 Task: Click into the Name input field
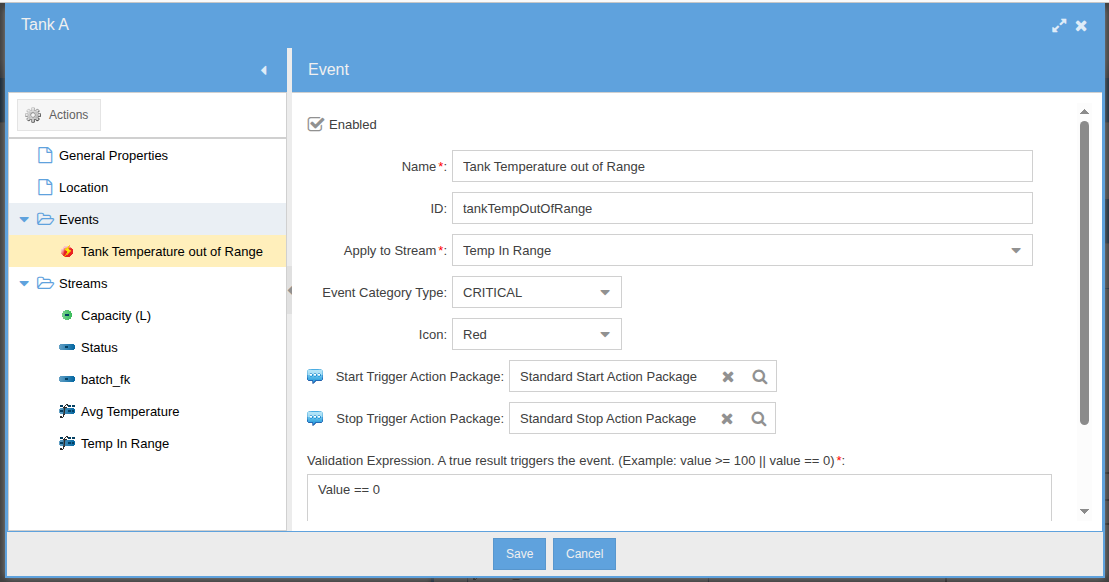point(742,166)
